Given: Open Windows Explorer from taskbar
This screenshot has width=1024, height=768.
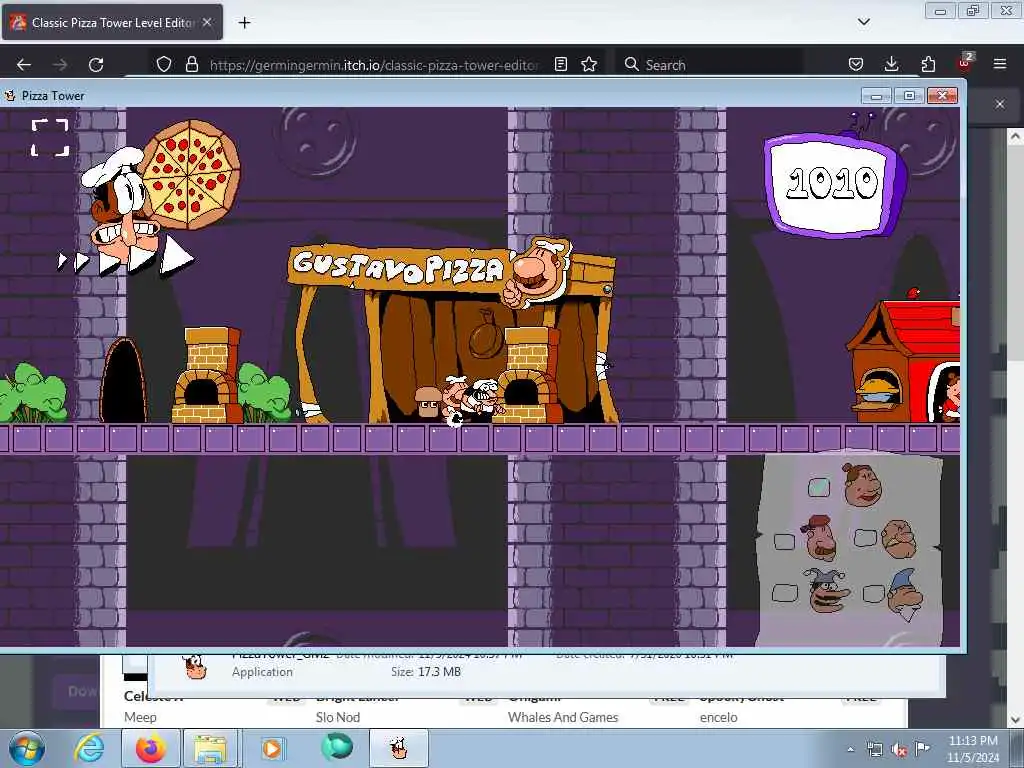Looking at the screenshot, I should point(210,748).
